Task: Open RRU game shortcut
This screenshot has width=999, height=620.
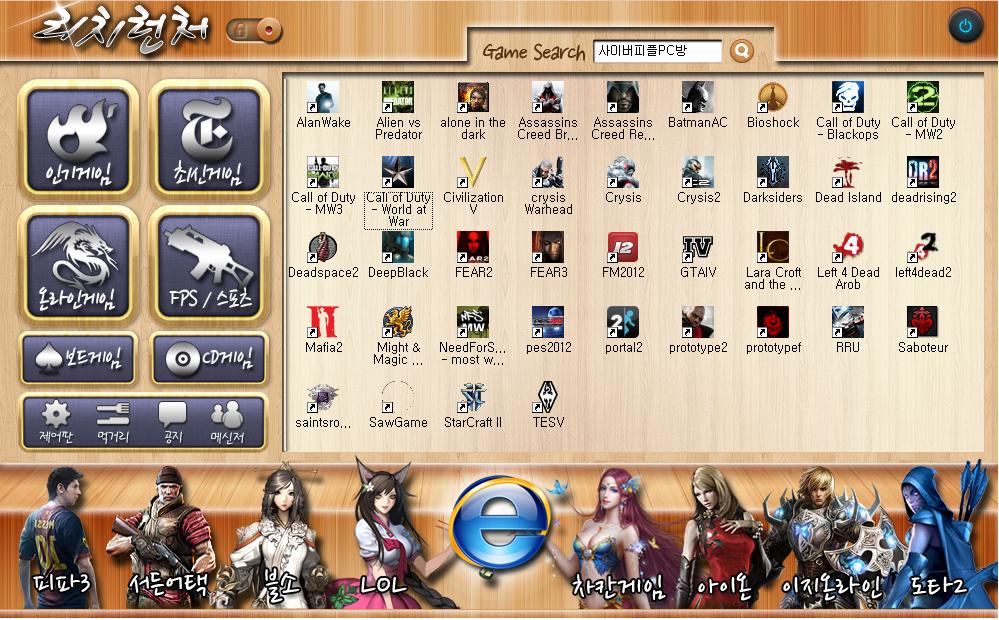Action: [x=848, y=330]
